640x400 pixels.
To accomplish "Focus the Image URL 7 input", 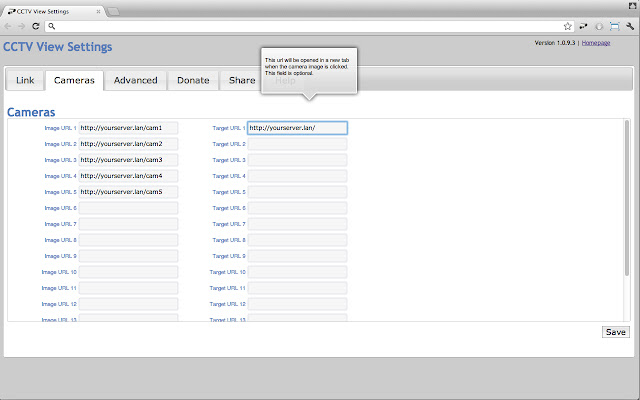I will 128,224.
